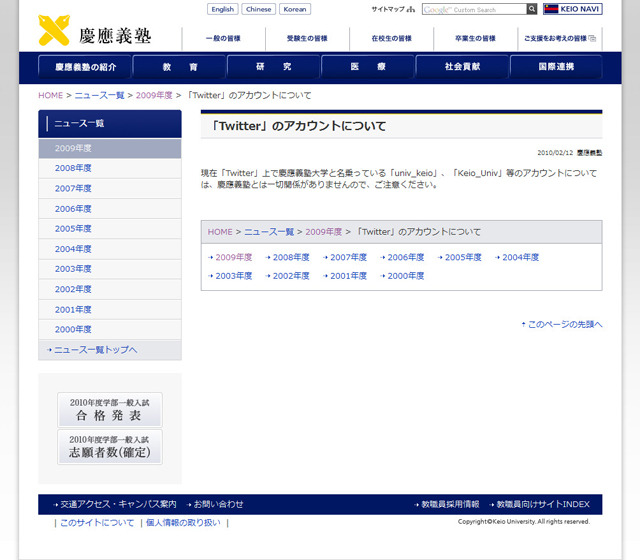Open 受験生の皆様 tab
Screen dimensions: 640x560
(x=307, y=38)
